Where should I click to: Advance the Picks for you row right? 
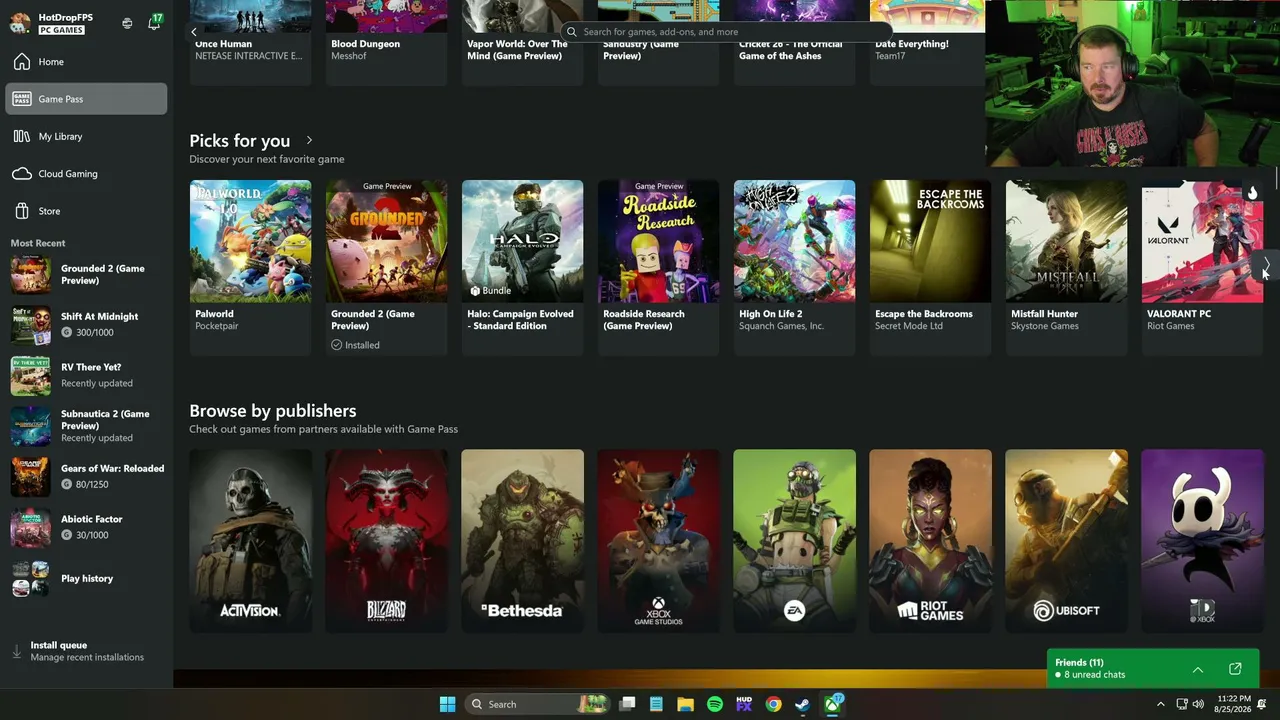click(1266, 264)
